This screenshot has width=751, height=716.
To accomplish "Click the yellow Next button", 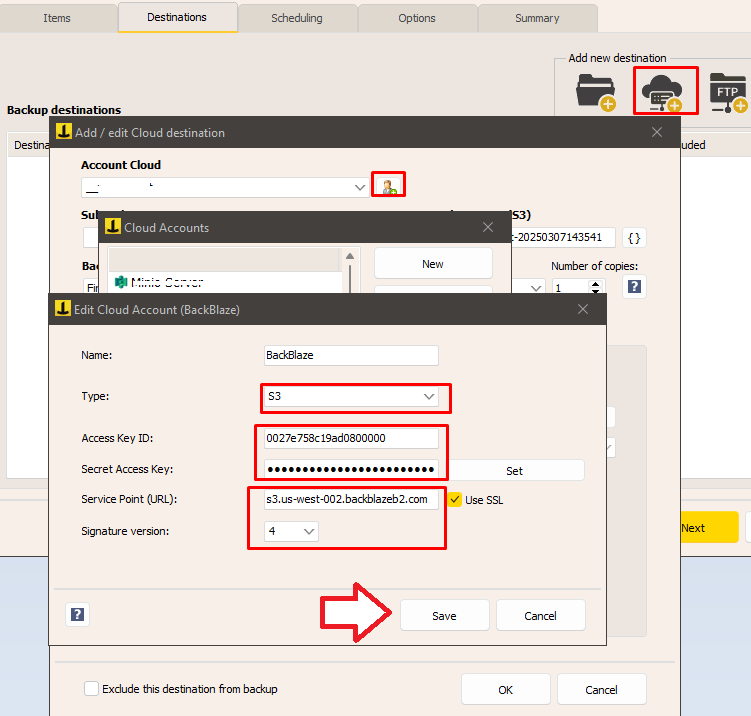I will coord(709,527).
